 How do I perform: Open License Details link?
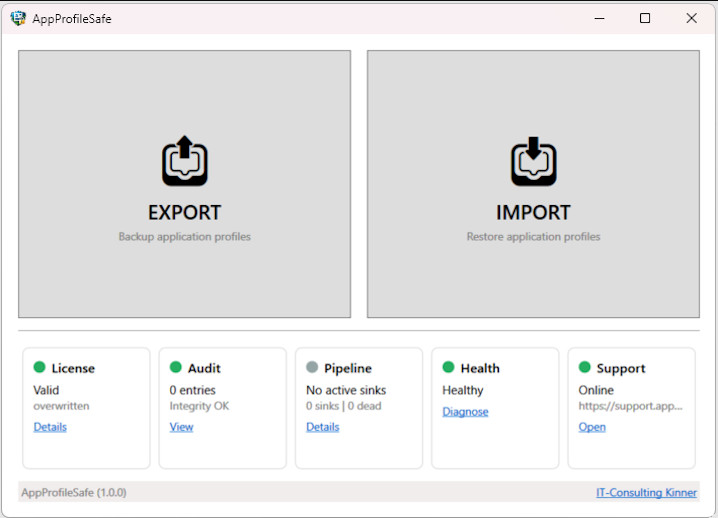(x=50, y=427)
